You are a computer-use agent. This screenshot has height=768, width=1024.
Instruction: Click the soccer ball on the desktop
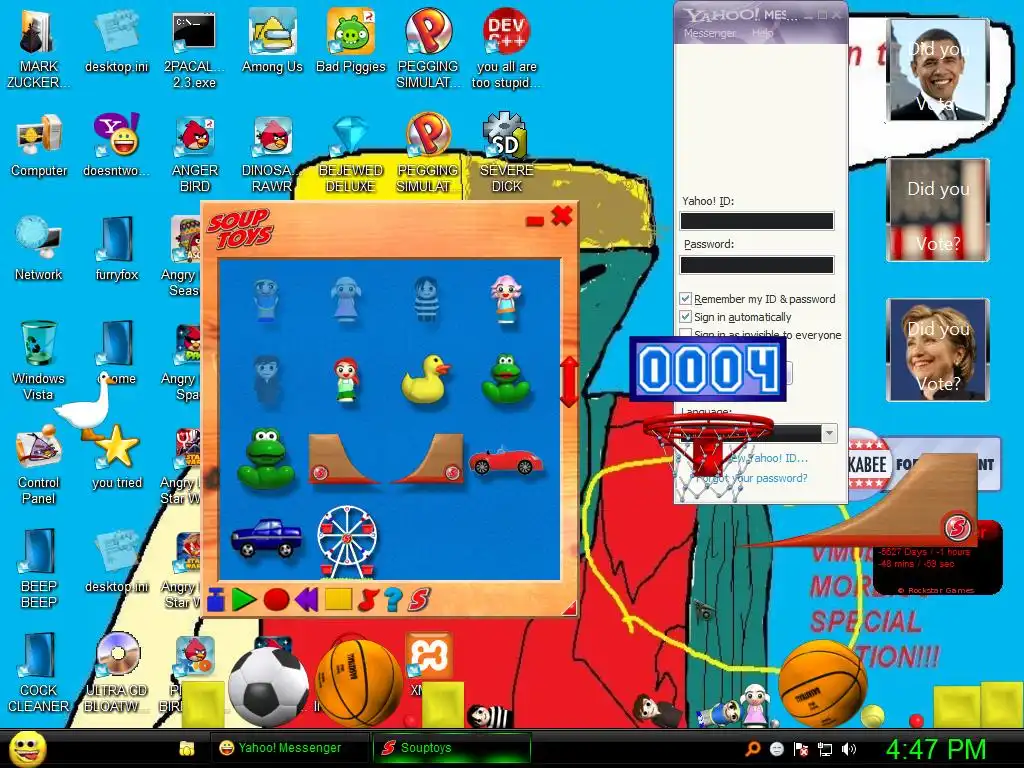pyautogui.click(x=268, y=686)
